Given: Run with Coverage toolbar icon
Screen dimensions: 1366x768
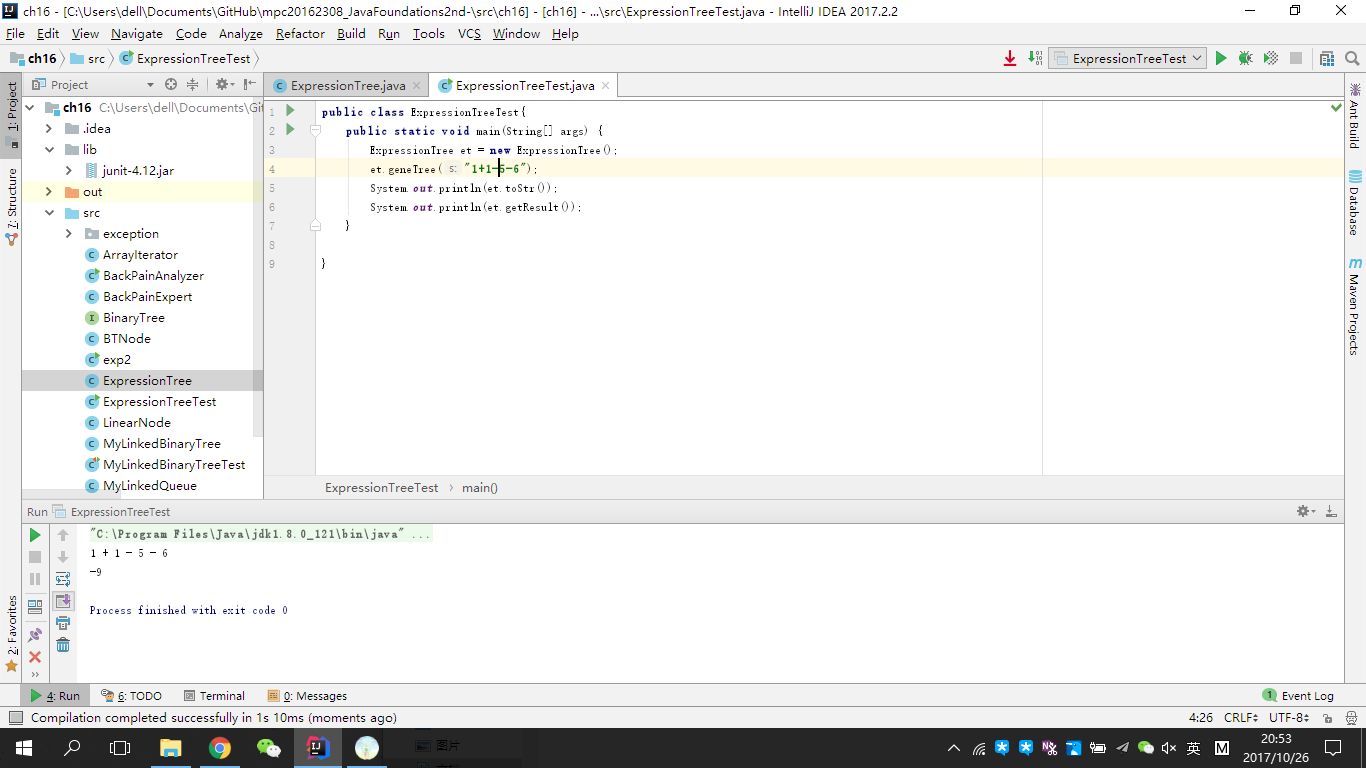Looking at the screenshot, I should click(x=1271, y=58).
